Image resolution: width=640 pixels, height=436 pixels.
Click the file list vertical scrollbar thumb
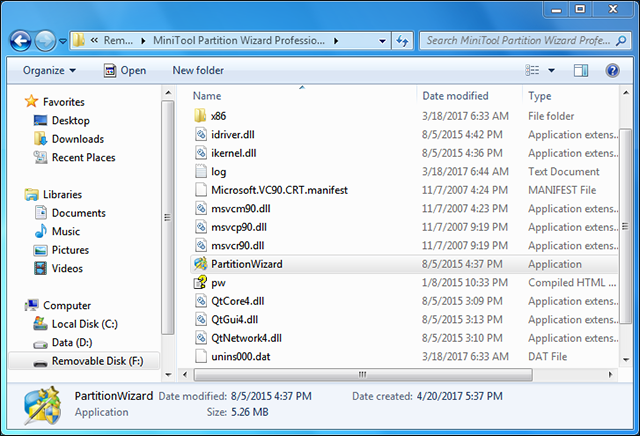coord(626,227)
